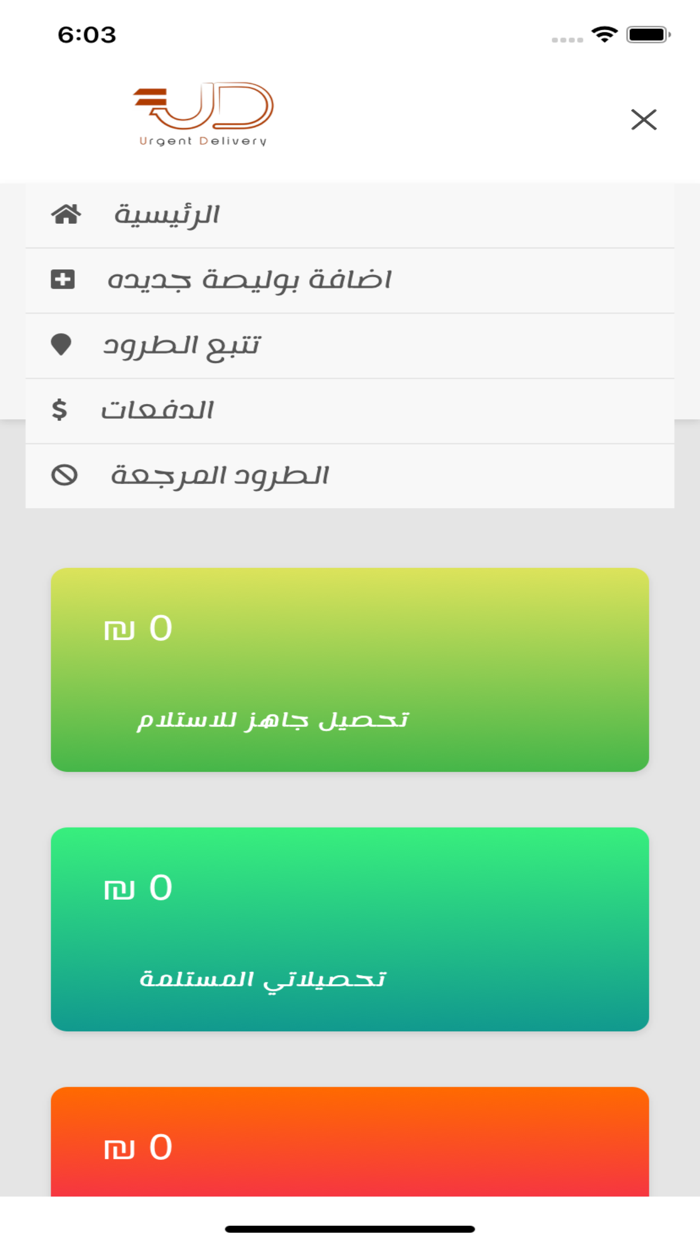Tap the iPhone home indicator bar

click(x=349, y=1225)
